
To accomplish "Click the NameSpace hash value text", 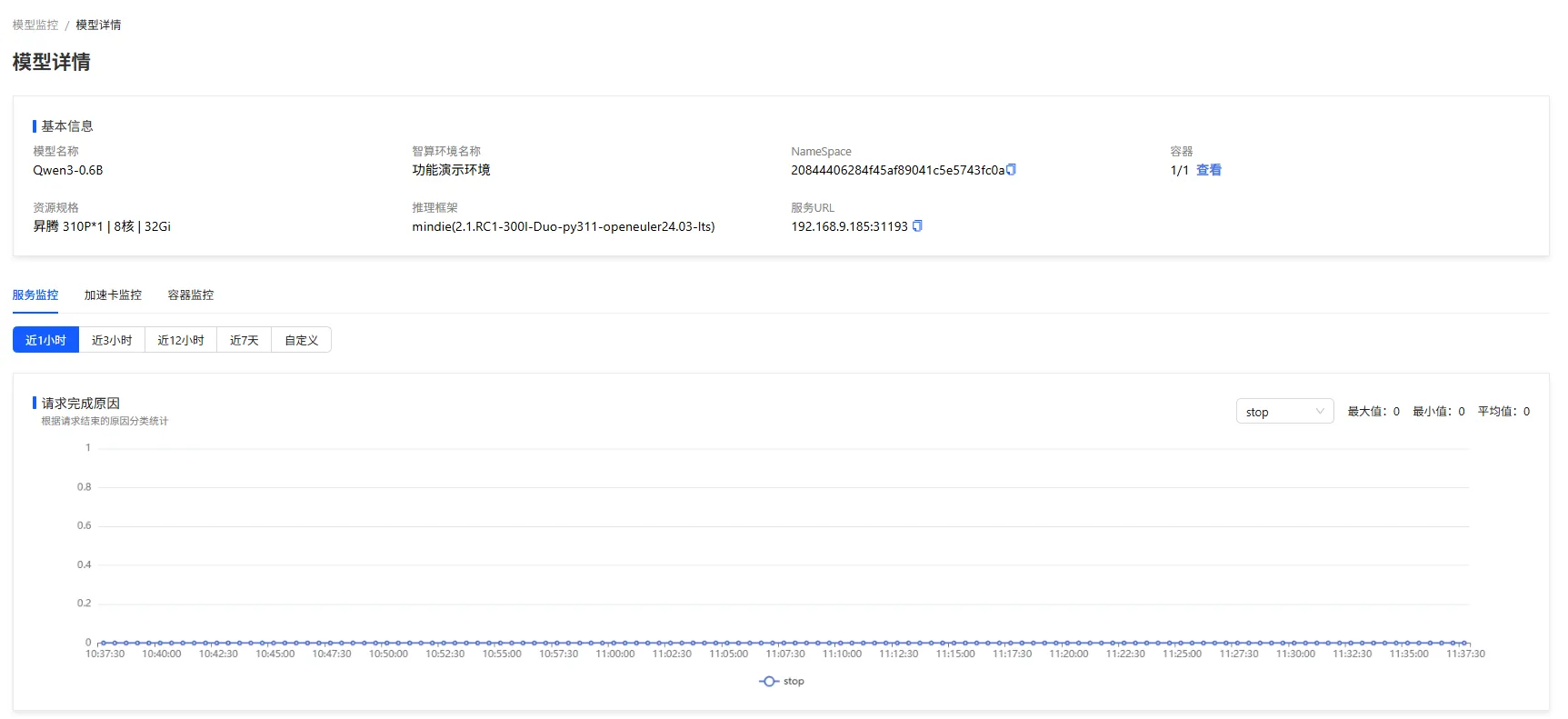I will (898, 170).
